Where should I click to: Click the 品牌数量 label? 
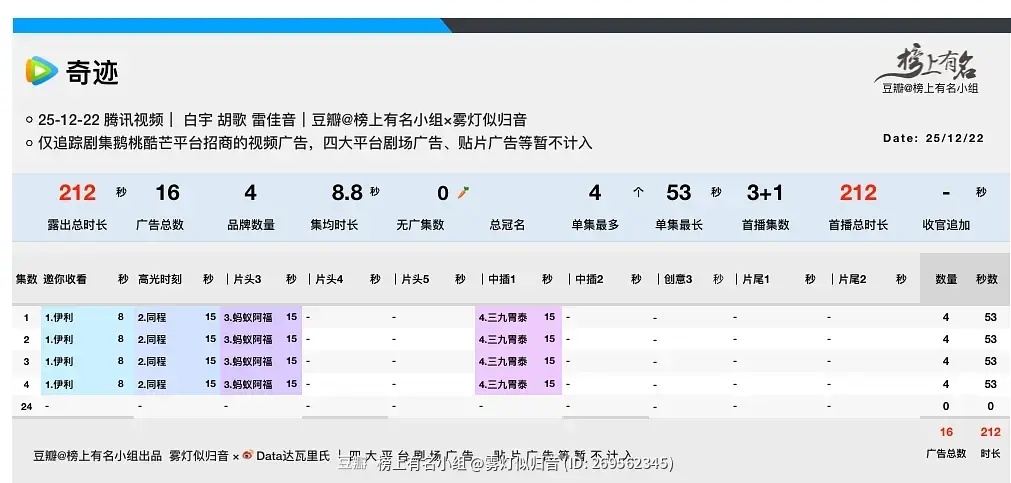point(251,225)
